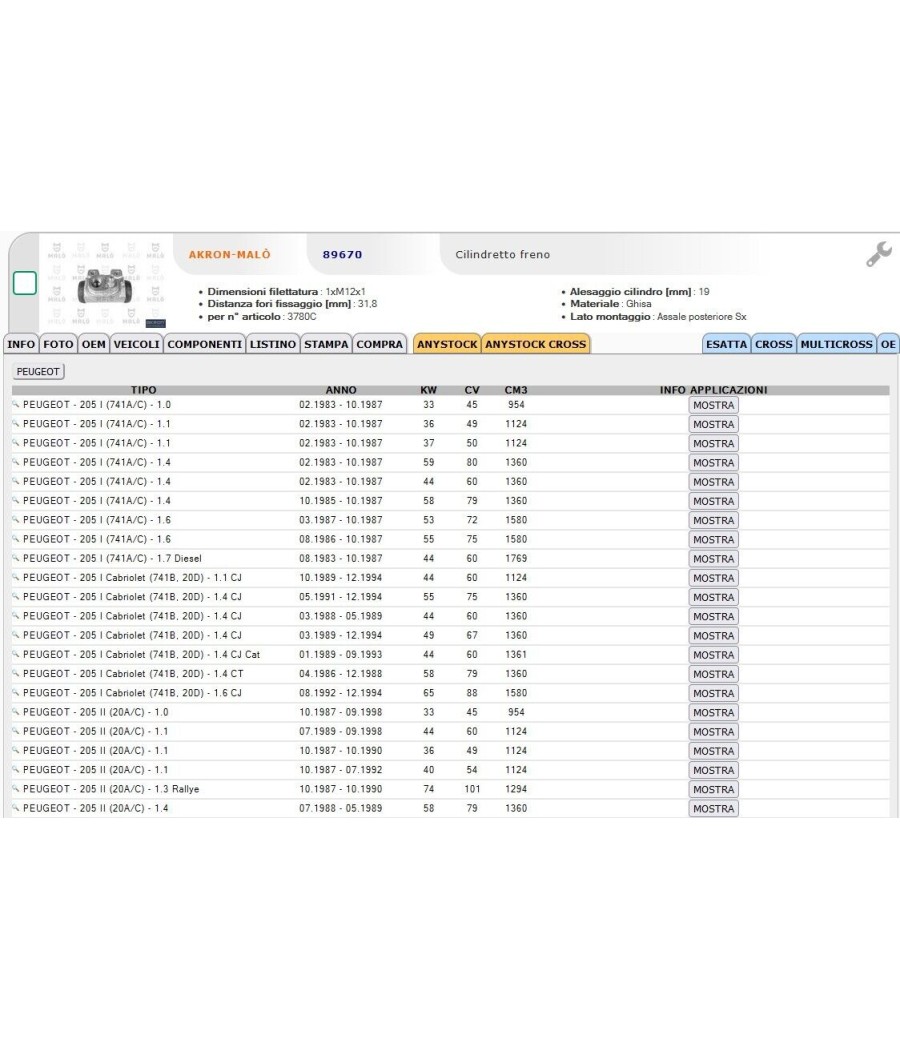Open the CROSS tab
The height and width of the screenshot is (1050, 900).
[773, 344]
